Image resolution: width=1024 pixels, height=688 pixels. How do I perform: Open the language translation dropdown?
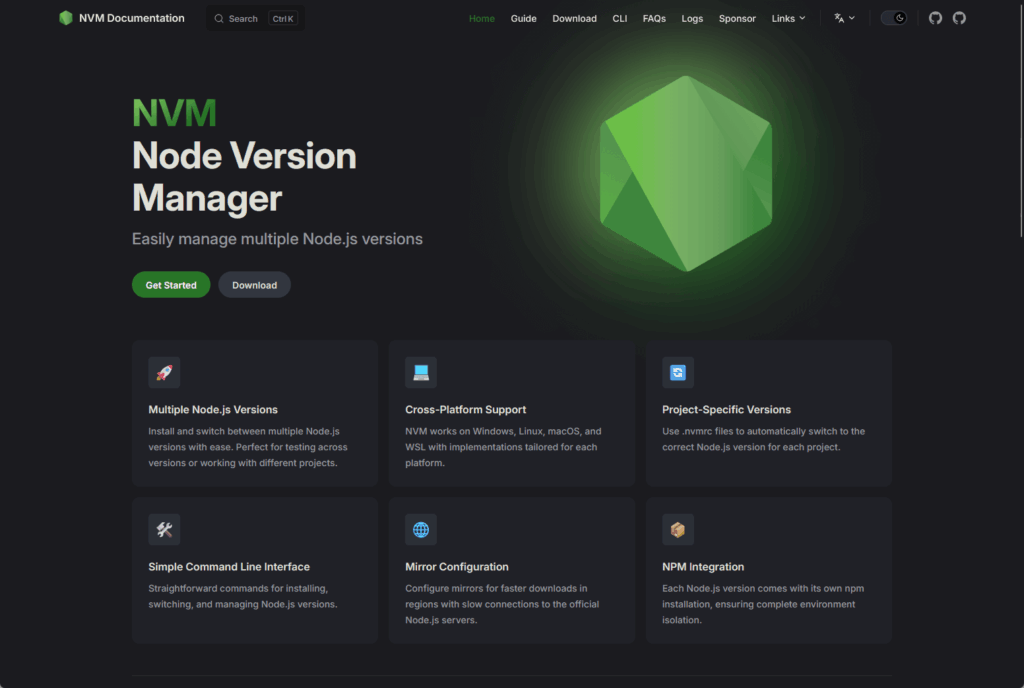click(844, 18)
